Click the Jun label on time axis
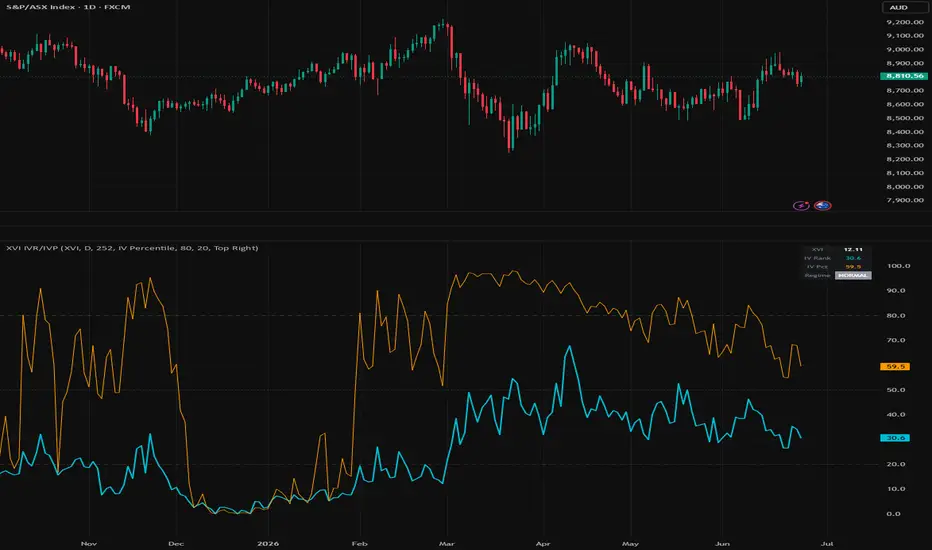Viewport: 932px width, 550px height. [722, 543]
